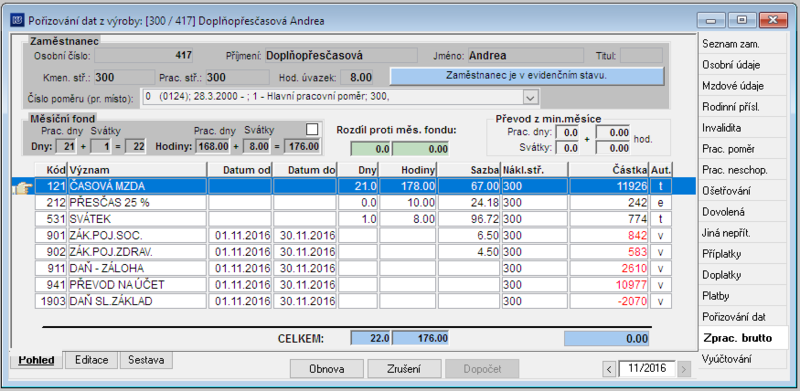This screenshot has height=391, width=800.
Task: Click the Obnova button
Action: point(327,369)
